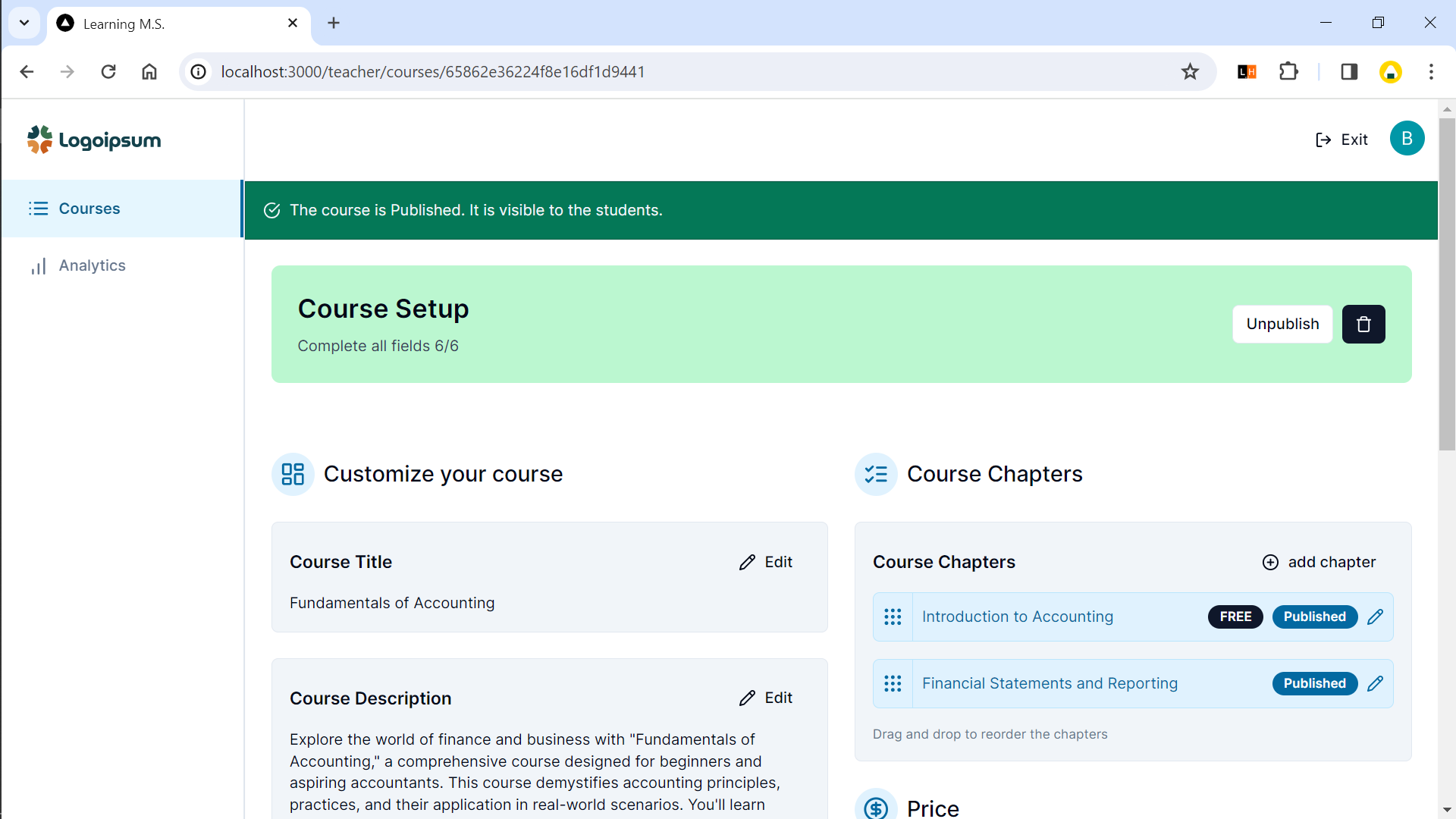The image size is (1456, 819).
Task: Edit the Course Title
Action: pos(766,562)
